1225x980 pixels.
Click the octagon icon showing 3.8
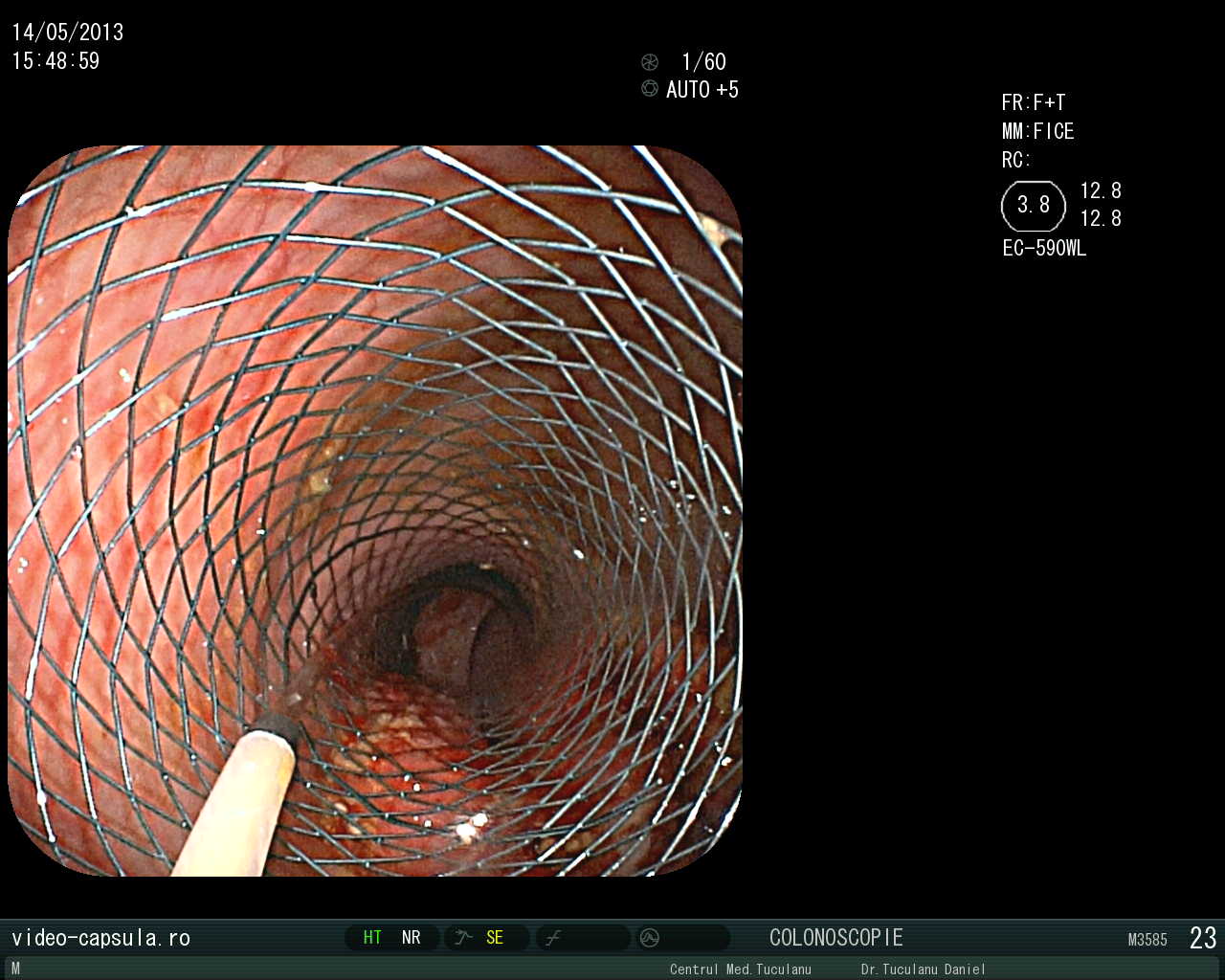tap(1034, 206)
